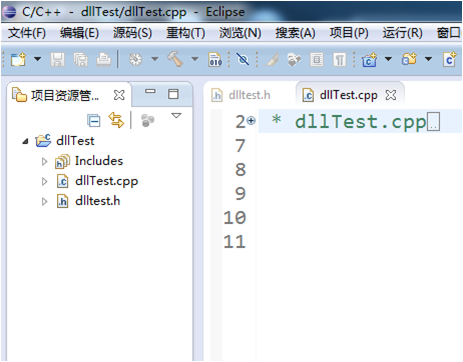
Task: Click the Eclipse icon in title bar
Action: click(x=9, y=12)
